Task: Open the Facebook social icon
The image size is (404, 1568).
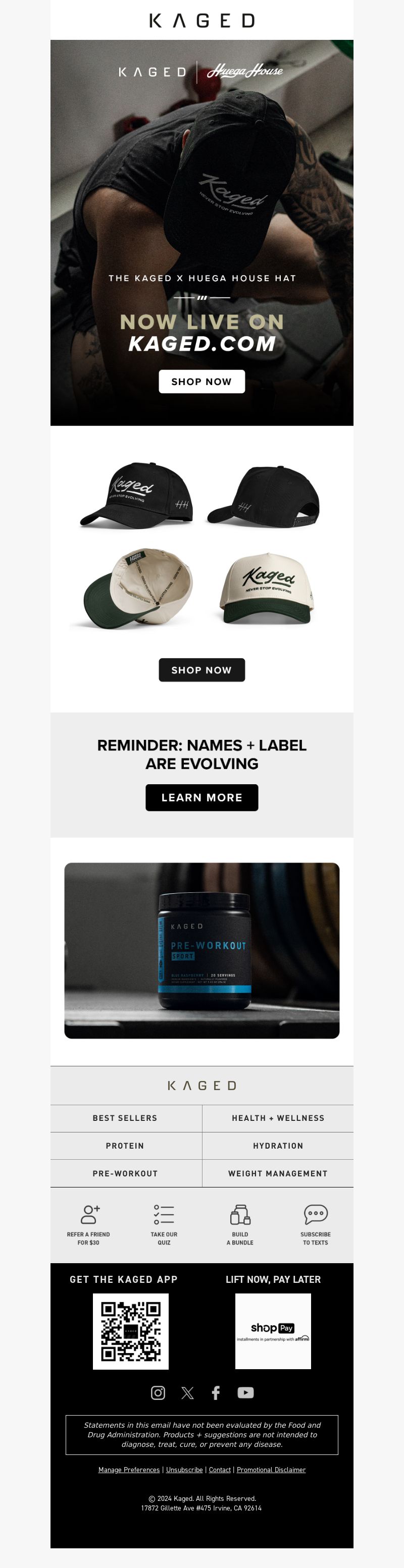Action: pos(216,1393)
